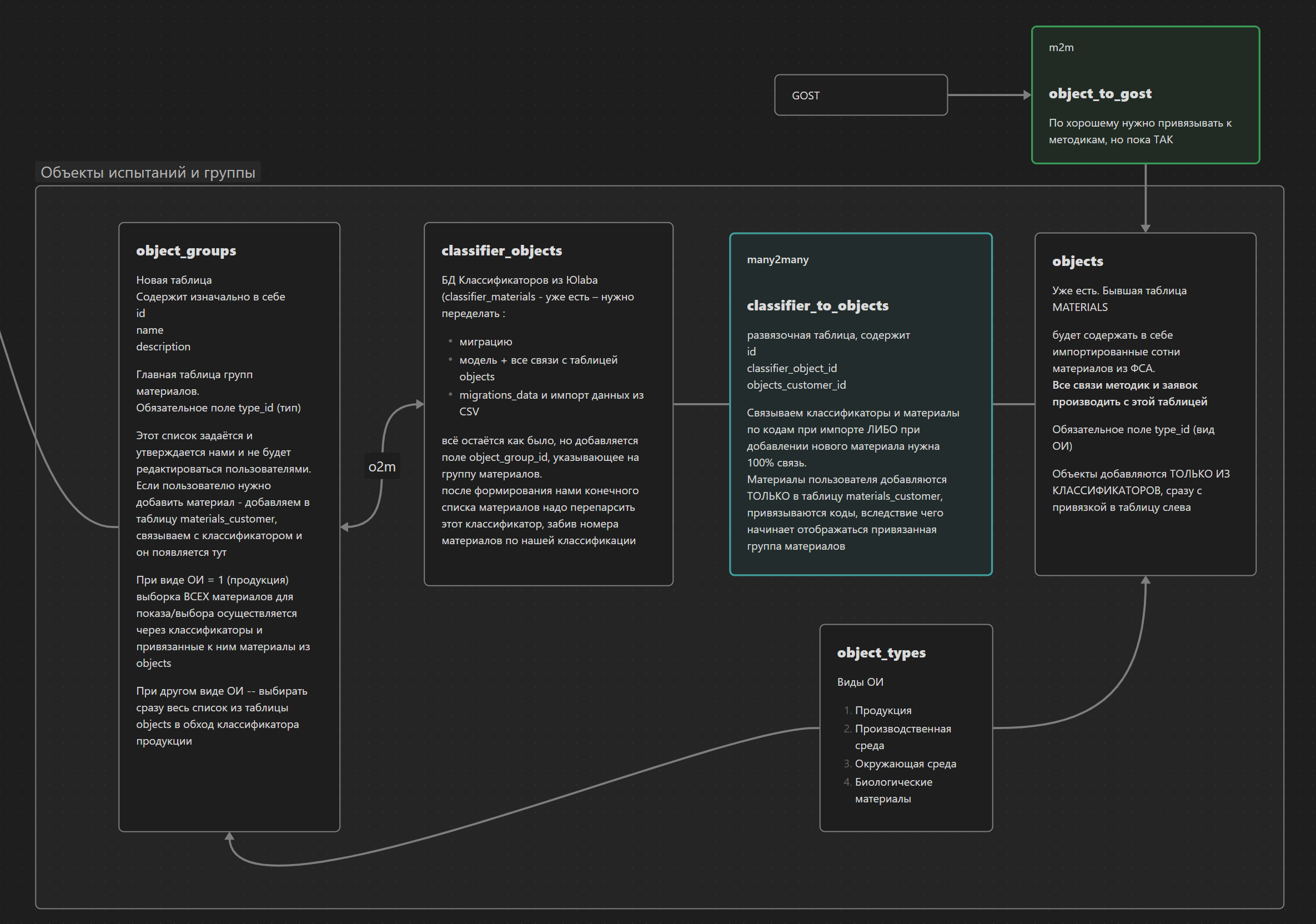Image resolution: width=1316 pixels, height=924 pixels.
Task: Click the object_groups card title
Action: pos(185,250)
